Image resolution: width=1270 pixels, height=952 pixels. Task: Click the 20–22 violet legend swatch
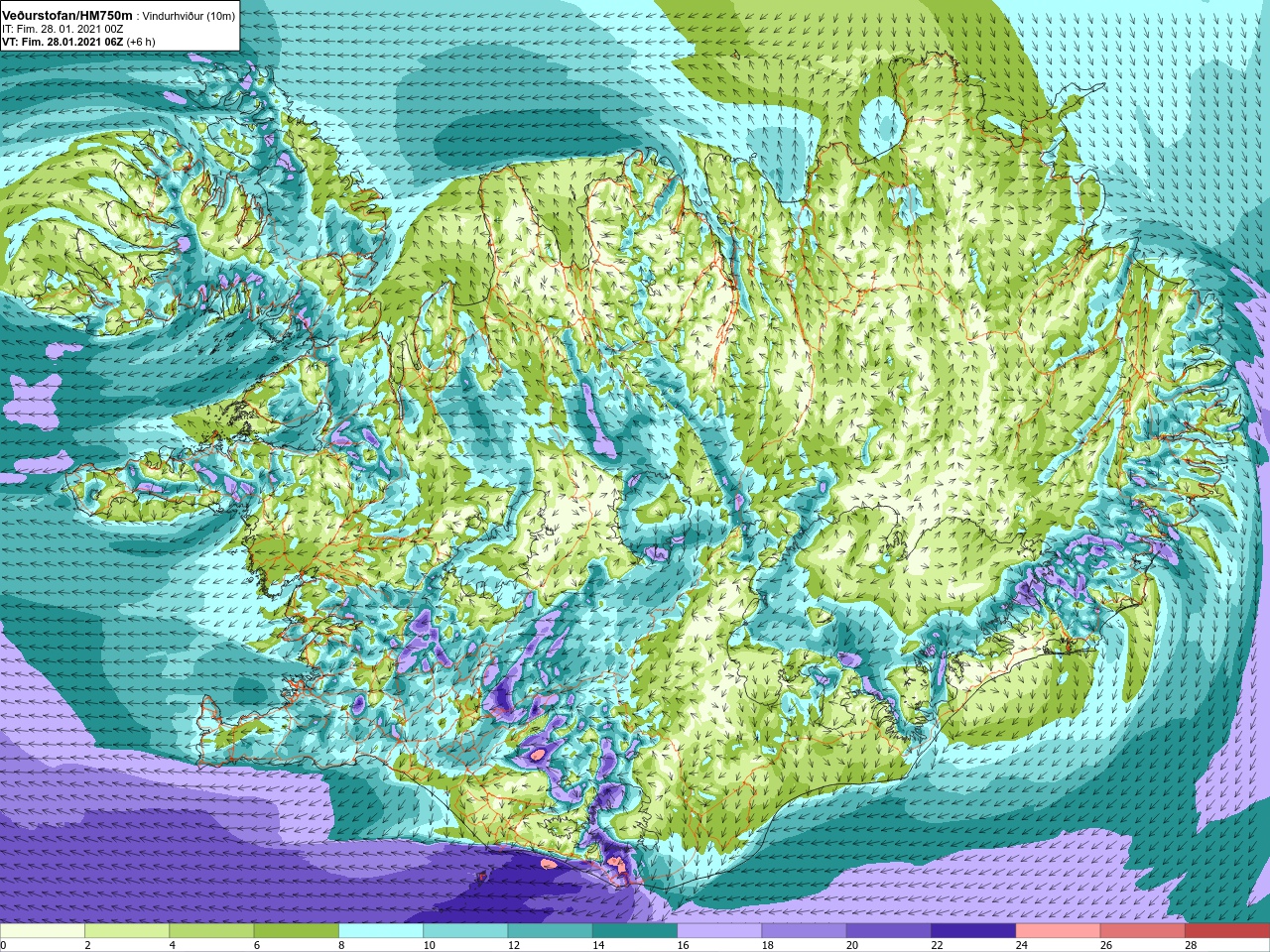889,931
